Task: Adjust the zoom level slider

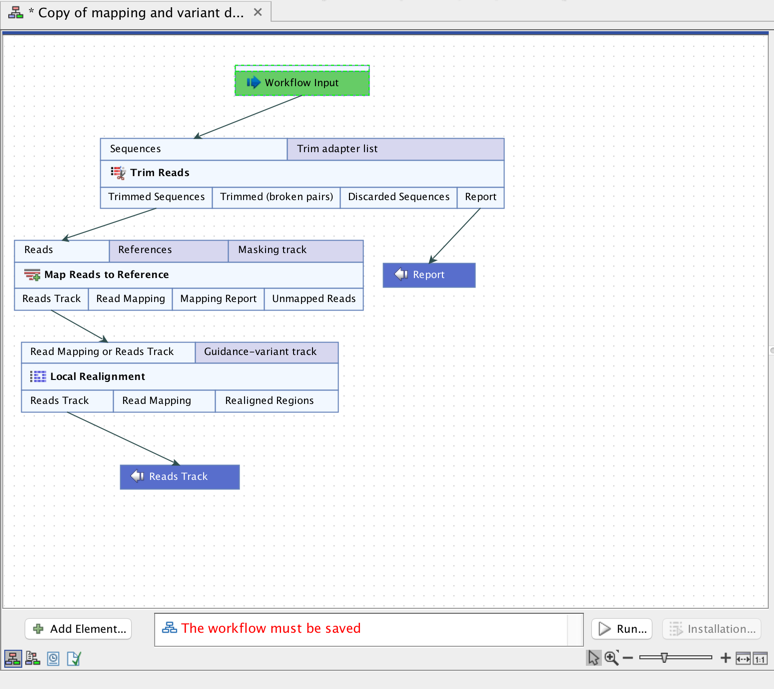Action: pos(664,658)
